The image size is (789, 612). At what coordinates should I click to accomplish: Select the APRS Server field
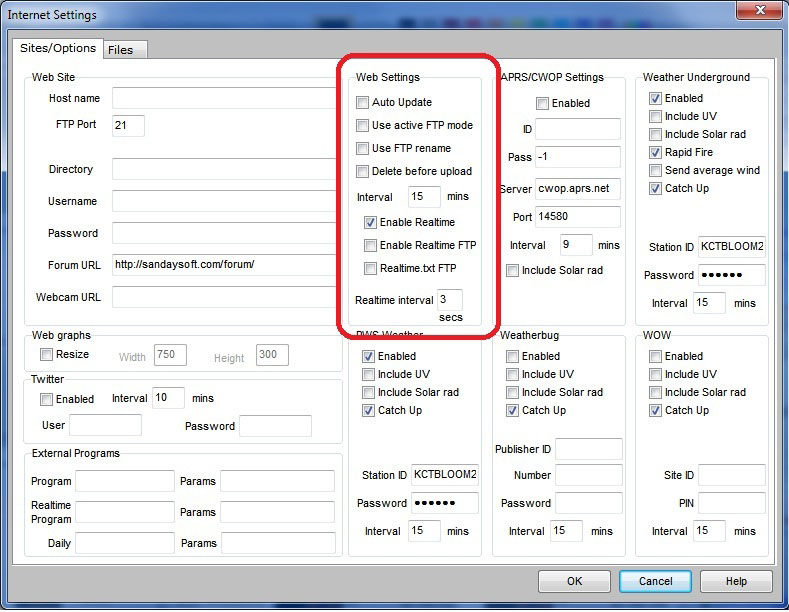(577, 189)
